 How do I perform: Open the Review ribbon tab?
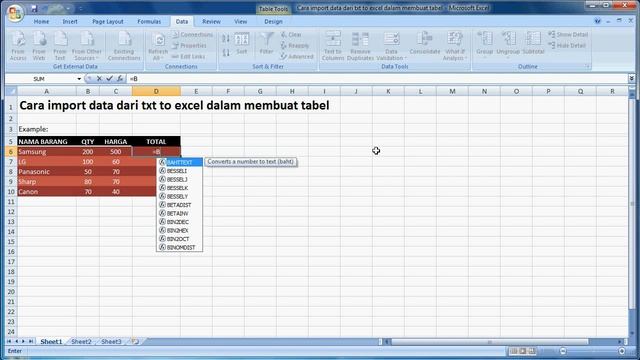[x=211, y=22]
